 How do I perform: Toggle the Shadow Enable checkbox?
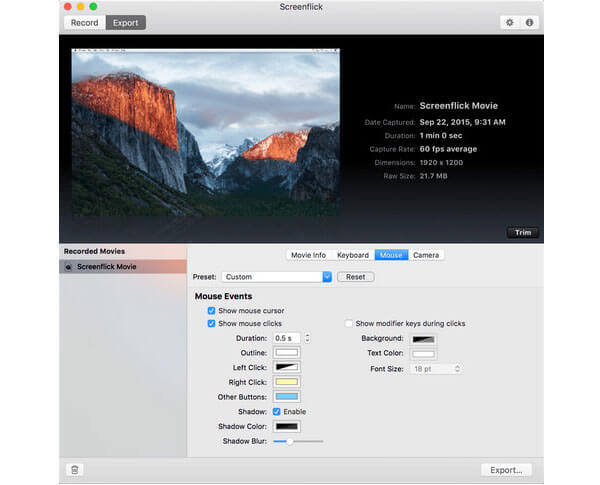pos(277,412)
